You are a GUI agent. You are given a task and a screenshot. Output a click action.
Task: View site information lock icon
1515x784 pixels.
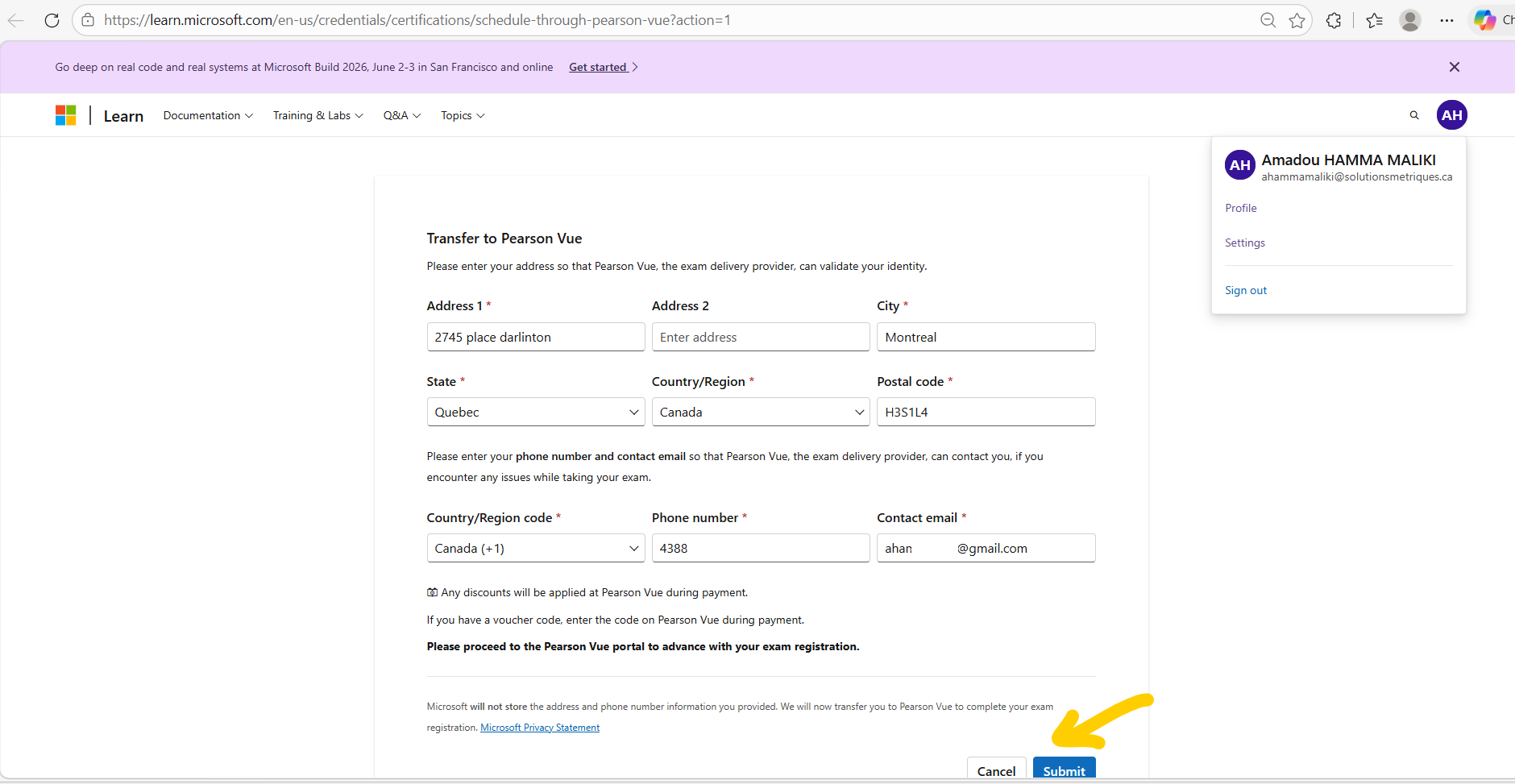pos(88,20)
